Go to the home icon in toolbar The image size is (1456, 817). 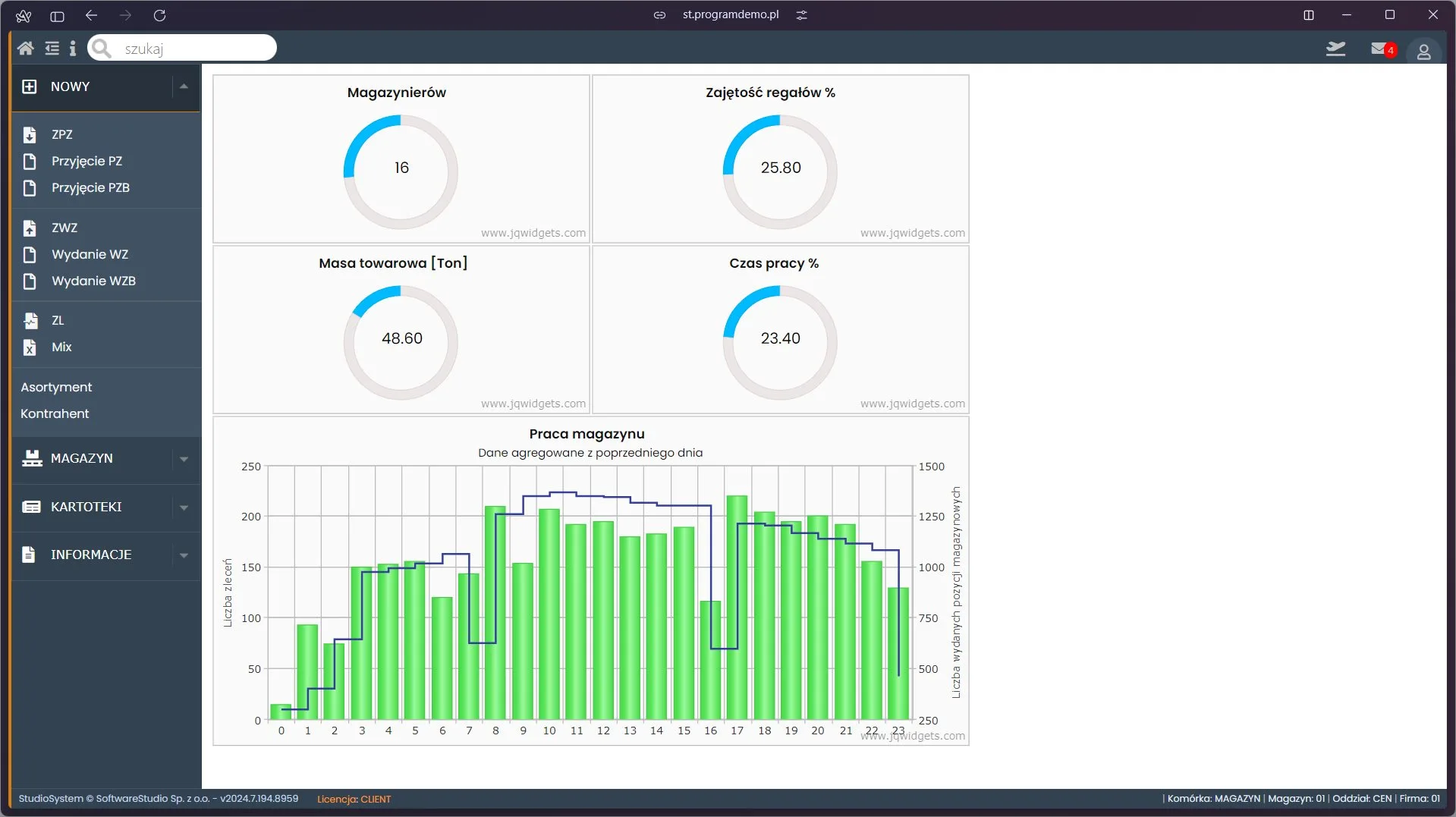point(25,49)
